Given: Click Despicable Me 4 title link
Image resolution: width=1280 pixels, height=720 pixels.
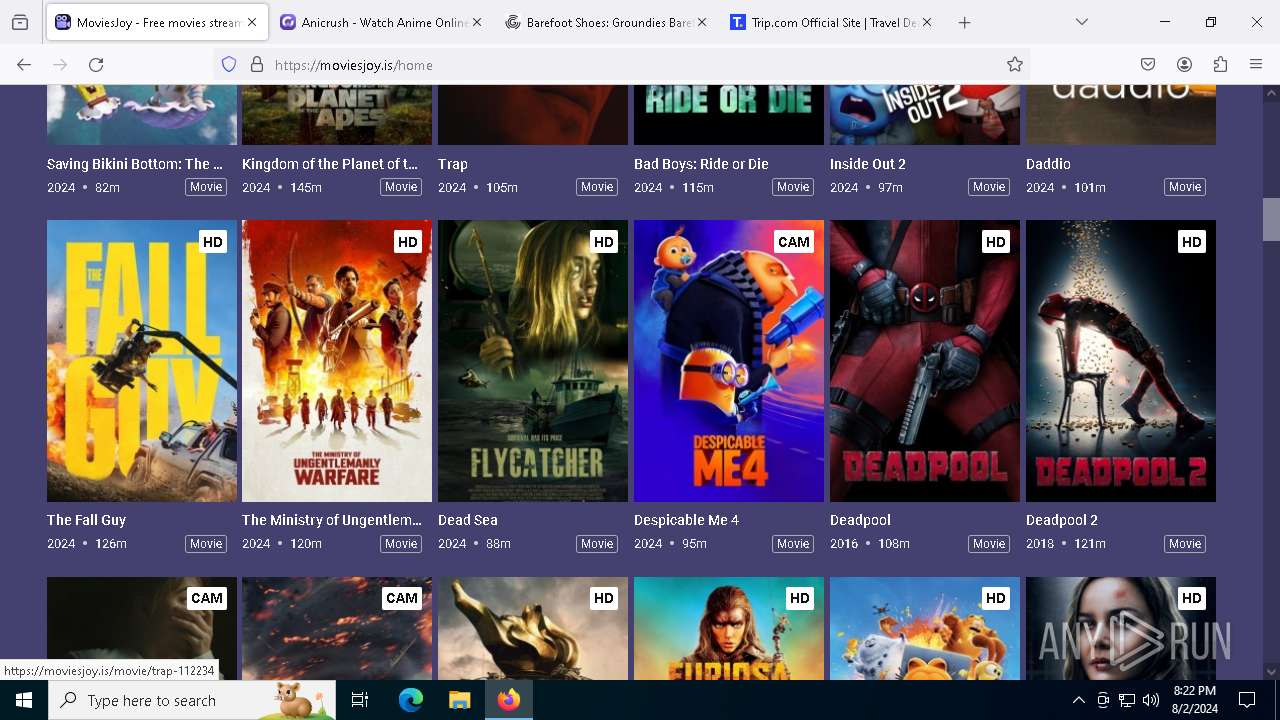Looking at the screenshot, I should coord(686,520).
